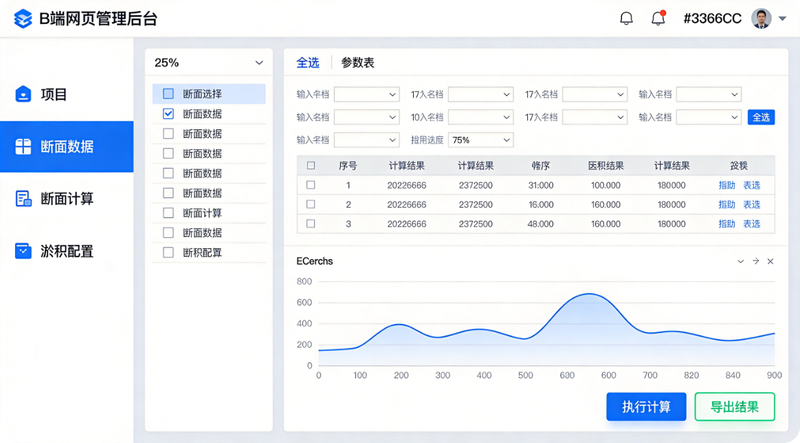
Task: Click the layered app logo icon
Action: pyautogui.click(x=23, y=19)
